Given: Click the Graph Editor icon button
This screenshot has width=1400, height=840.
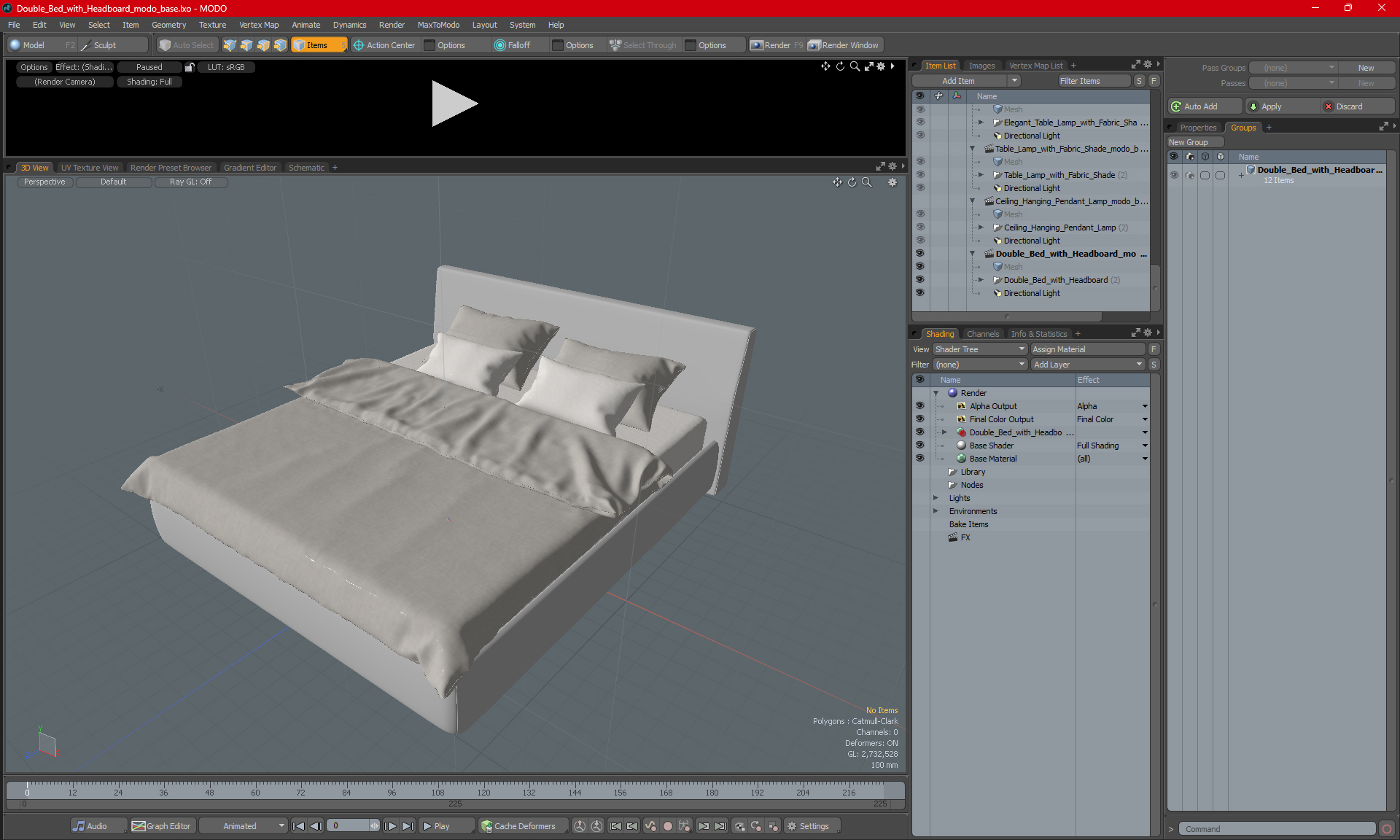Looking at the screenshot, I should click(139, 826).
